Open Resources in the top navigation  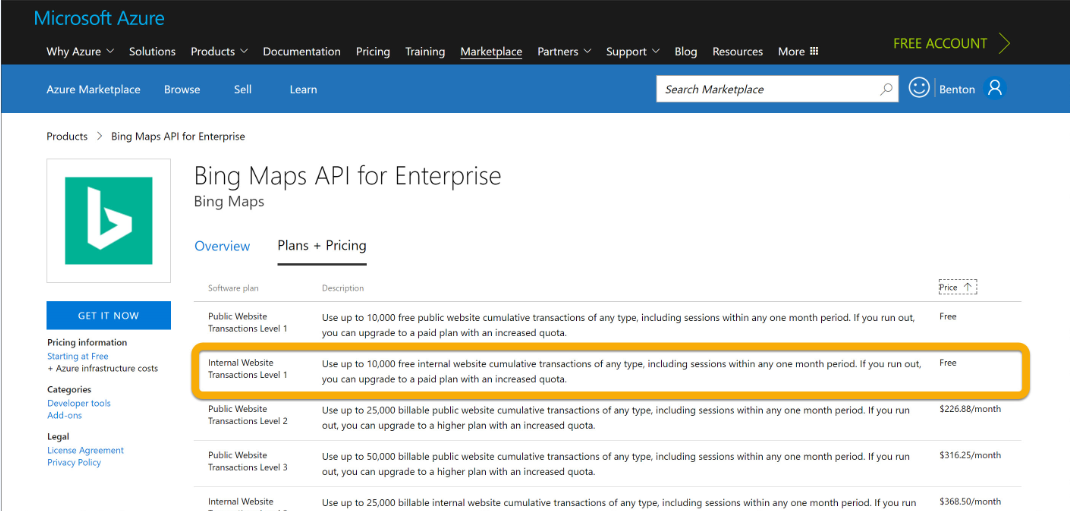coord(738,52)
